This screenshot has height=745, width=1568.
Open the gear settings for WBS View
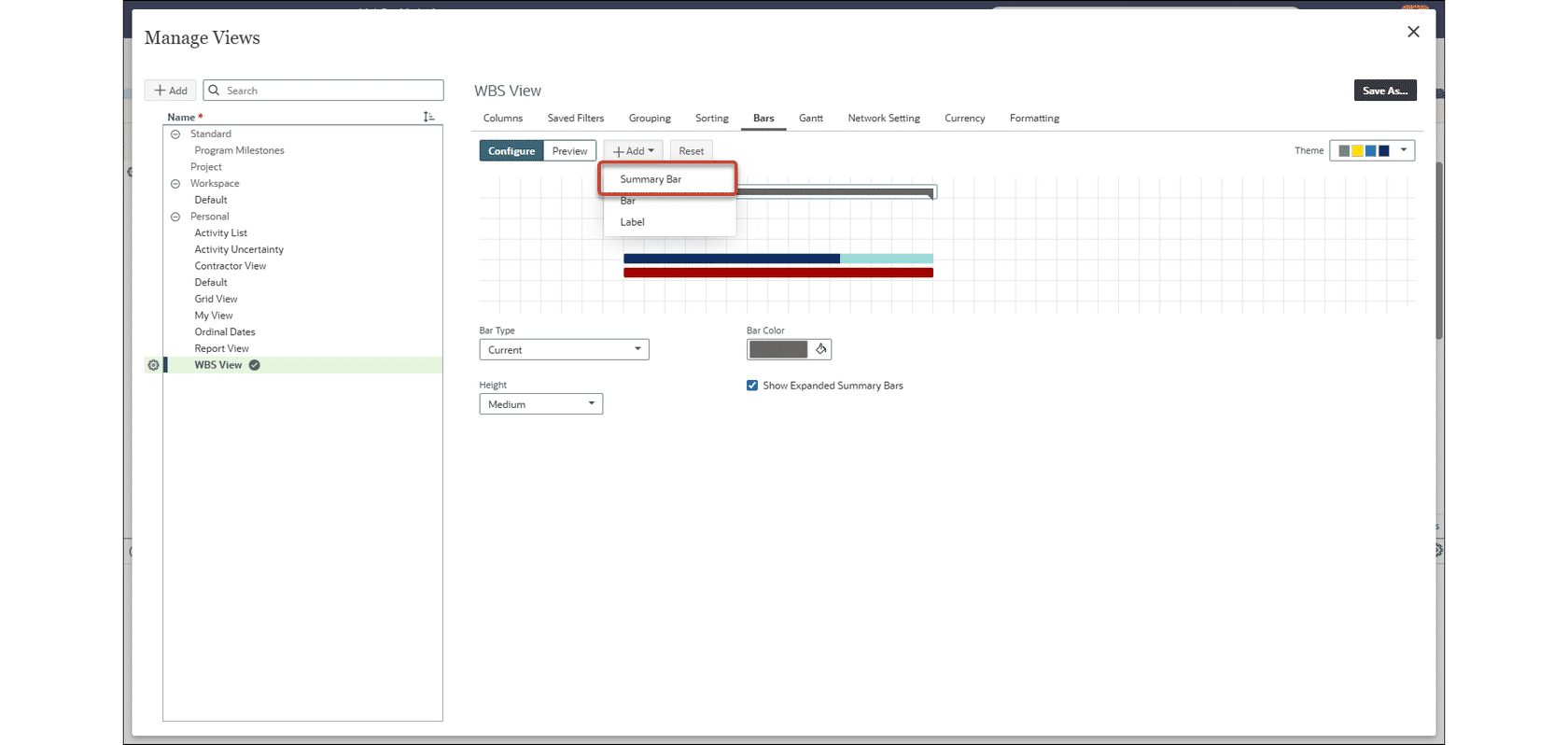tap(153, 365)
